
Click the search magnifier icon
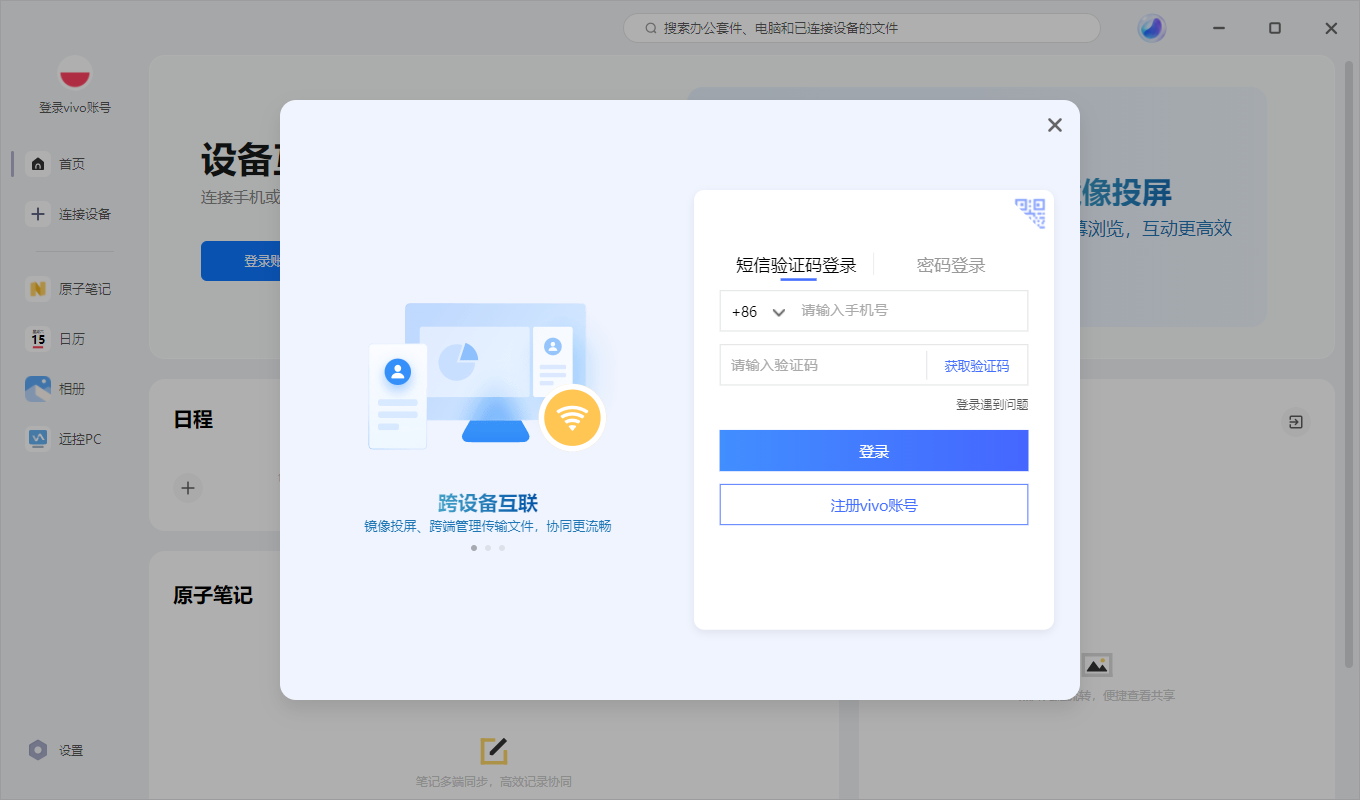(x=651, y=28)
